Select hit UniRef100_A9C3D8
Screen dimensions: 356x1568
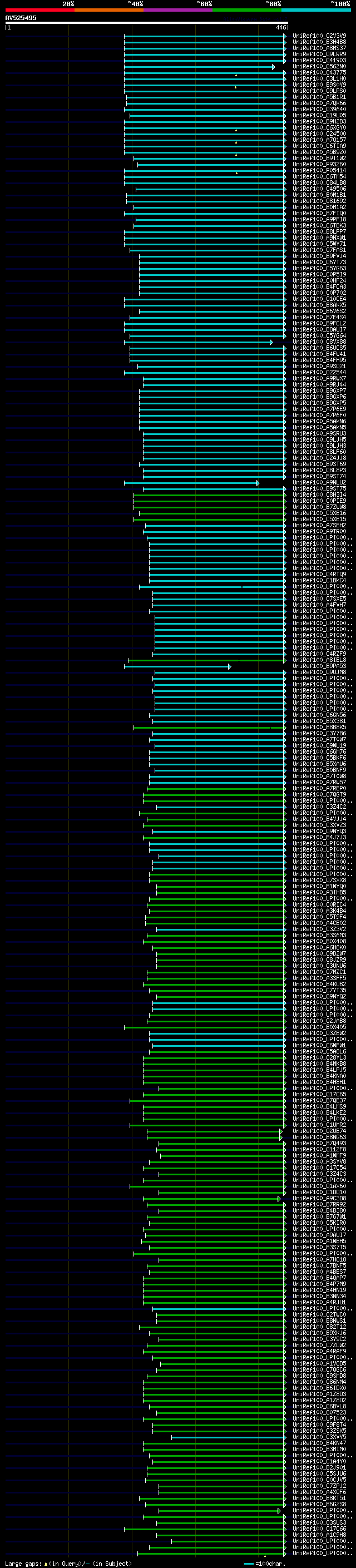tap(319, 1199)
